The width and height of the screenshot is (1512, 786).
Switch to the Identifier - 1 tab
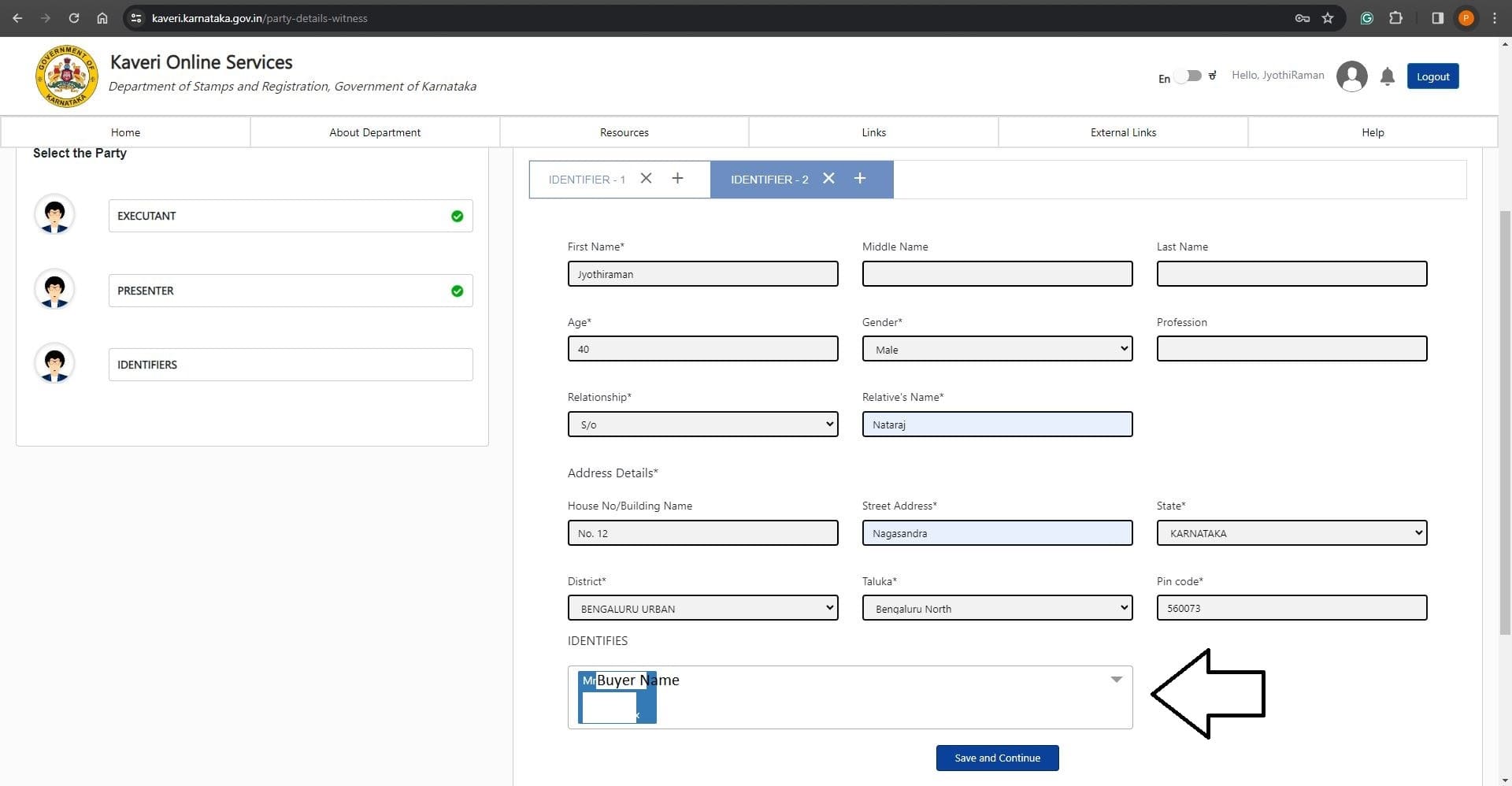click(587, 180)
